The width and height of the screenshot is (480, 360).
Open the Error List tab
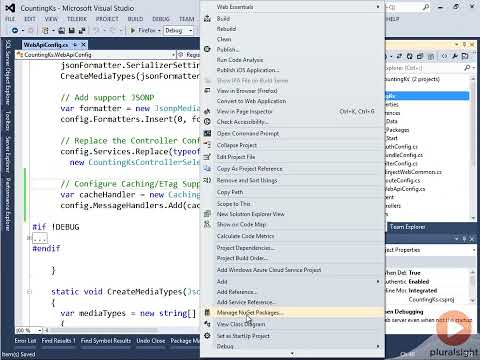click(25, 341)
